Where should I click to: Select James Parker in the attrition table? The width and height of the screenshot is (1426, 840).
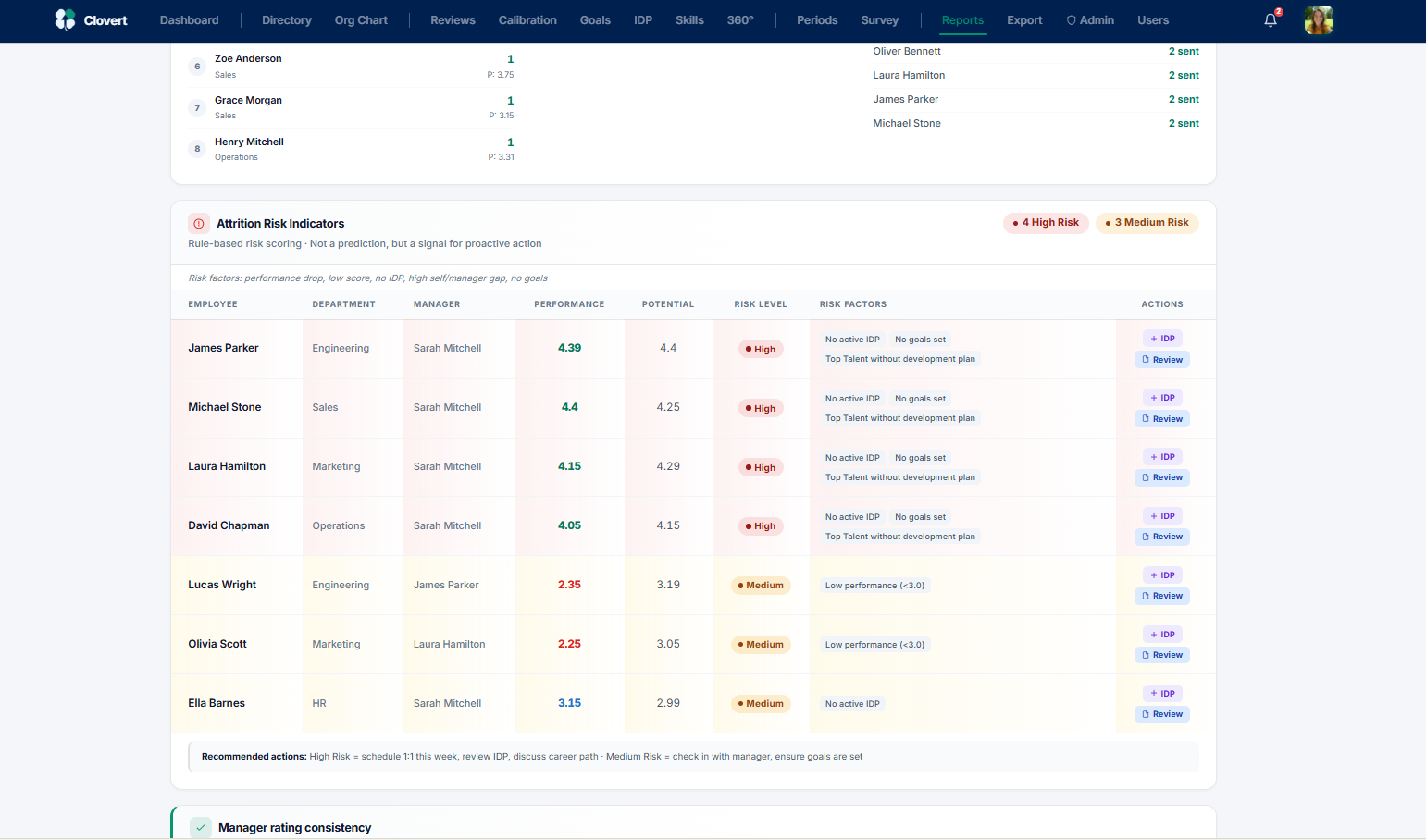[223, 348]
